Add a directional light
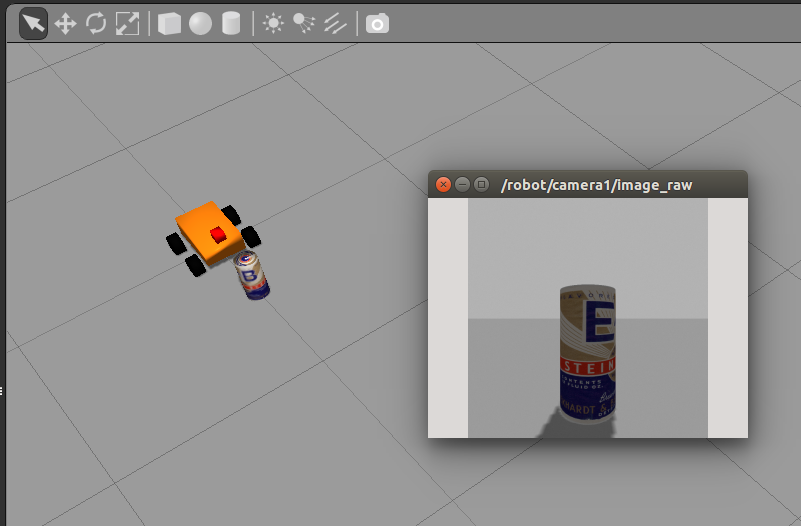This screenshot has width=801, height=526. pyautogui.click(x=335, y=23)
